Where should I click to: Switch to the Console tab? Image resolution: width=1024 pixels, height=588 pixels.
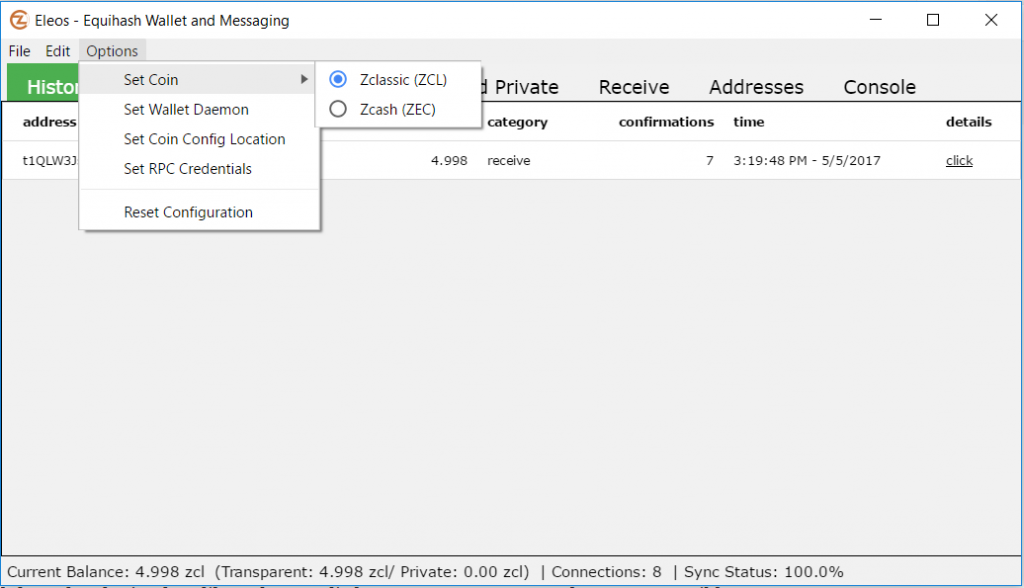point(879,87)
